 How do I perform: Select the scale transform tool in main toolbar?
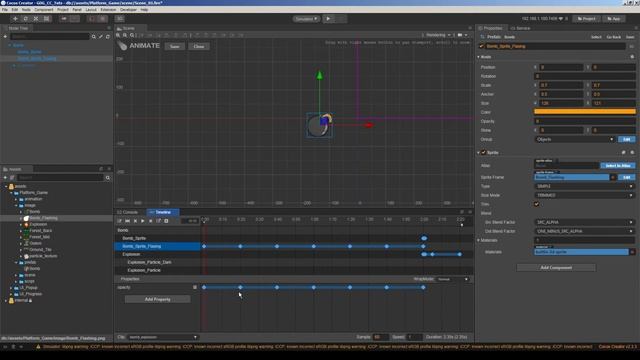36,19
